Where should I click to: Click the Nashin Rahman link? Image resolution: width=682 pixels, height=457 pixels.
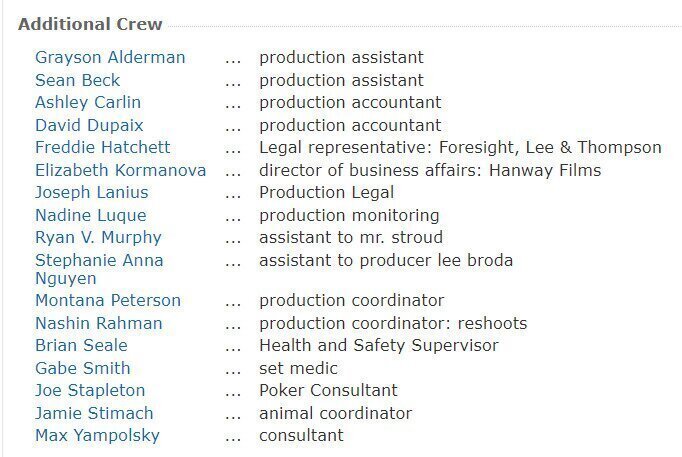point(99,323)
